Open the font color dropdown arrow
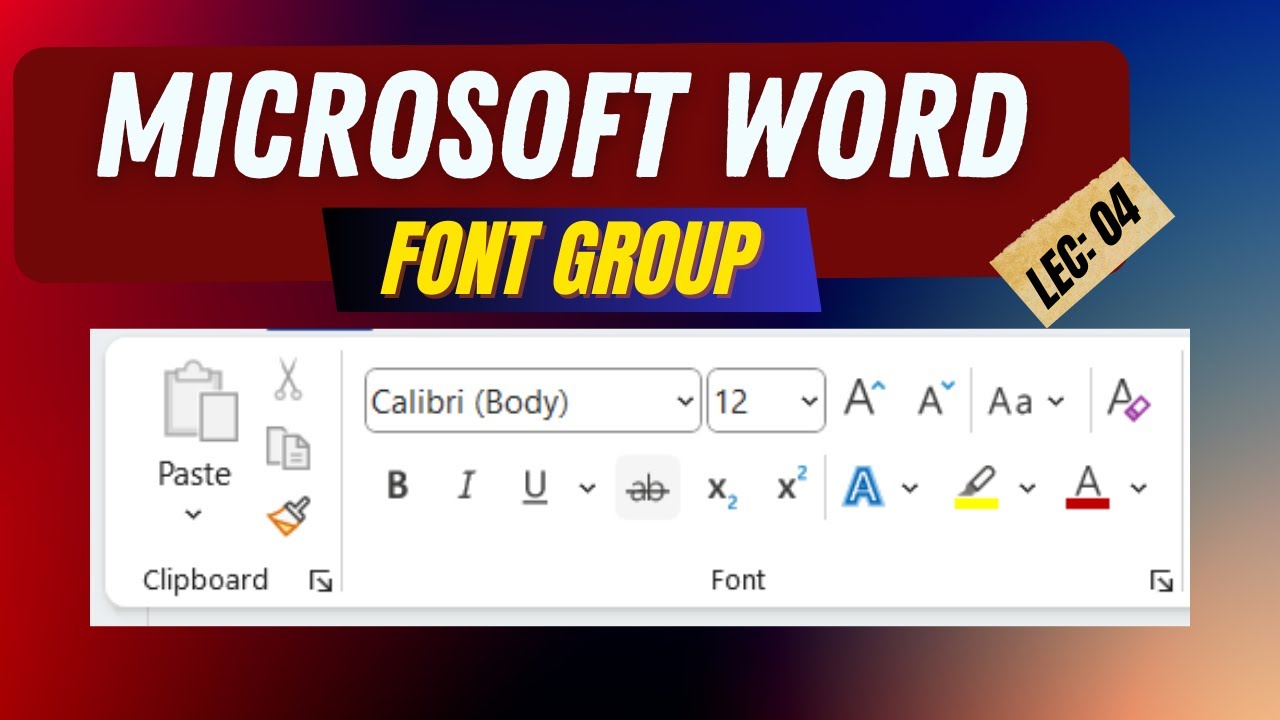The width and height of the screenshot is (1280, 720). tap(1138, 488)
